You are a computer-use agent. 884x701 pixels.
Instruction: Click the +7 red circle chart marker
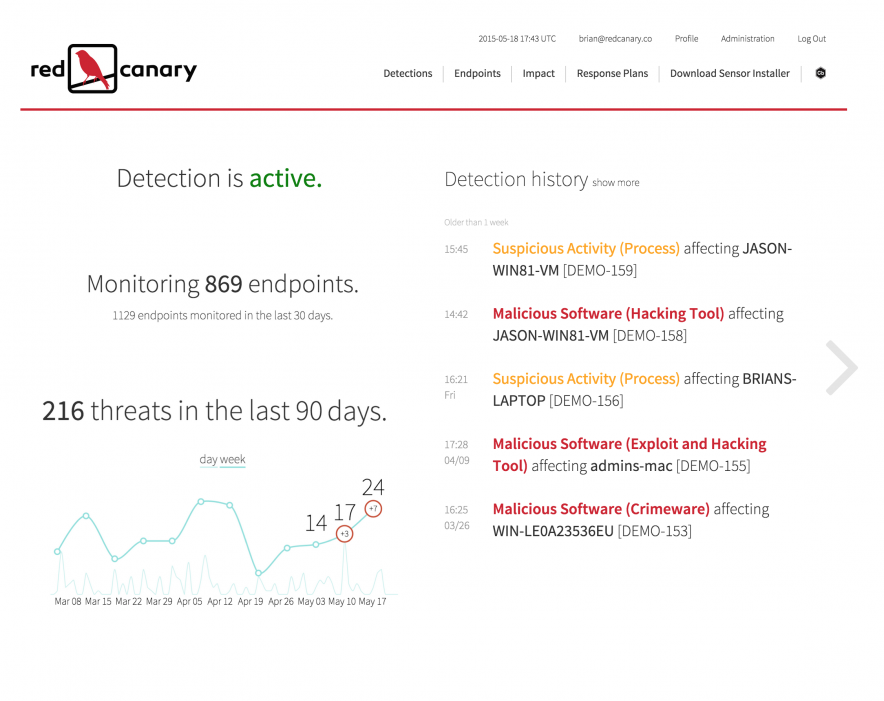(373, 509)
